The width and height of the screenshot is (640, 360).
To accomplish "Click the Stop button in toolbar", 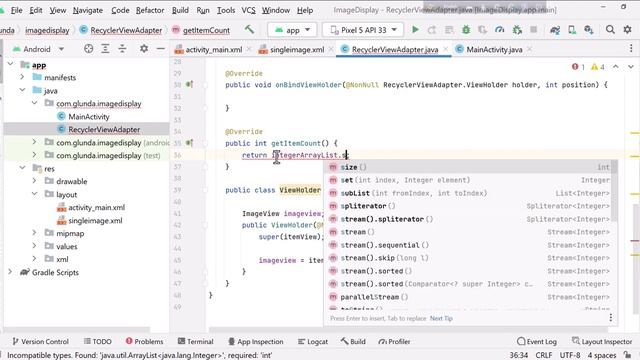I will (533, 30).
